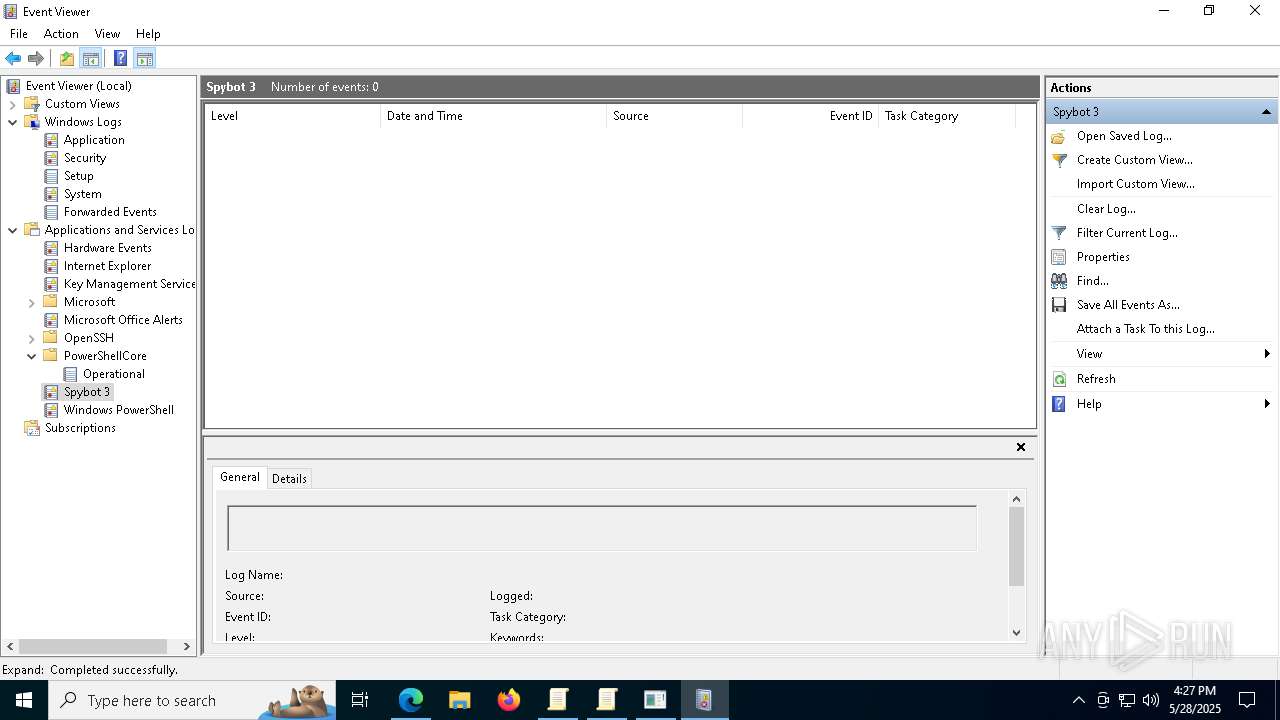Select the Application log icon

tap(52, 140)
